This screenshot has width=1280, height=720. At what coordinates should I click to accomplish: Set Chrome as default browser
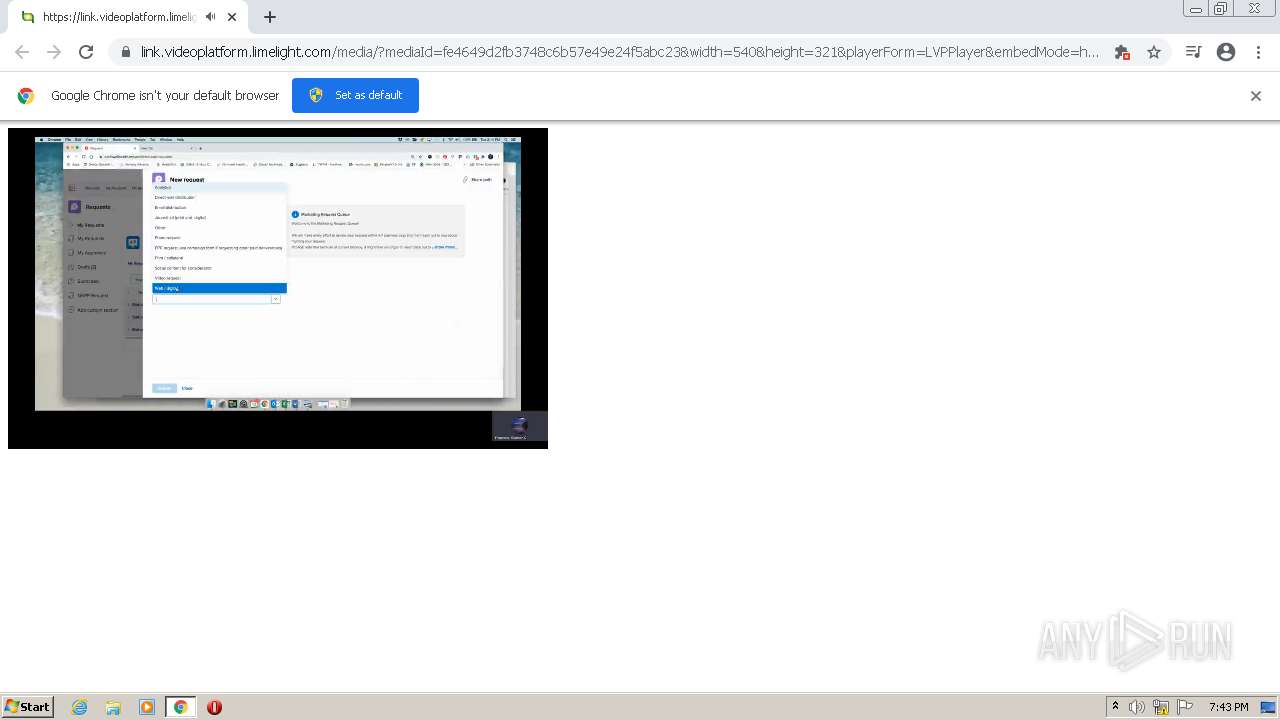tap(355, 95)
